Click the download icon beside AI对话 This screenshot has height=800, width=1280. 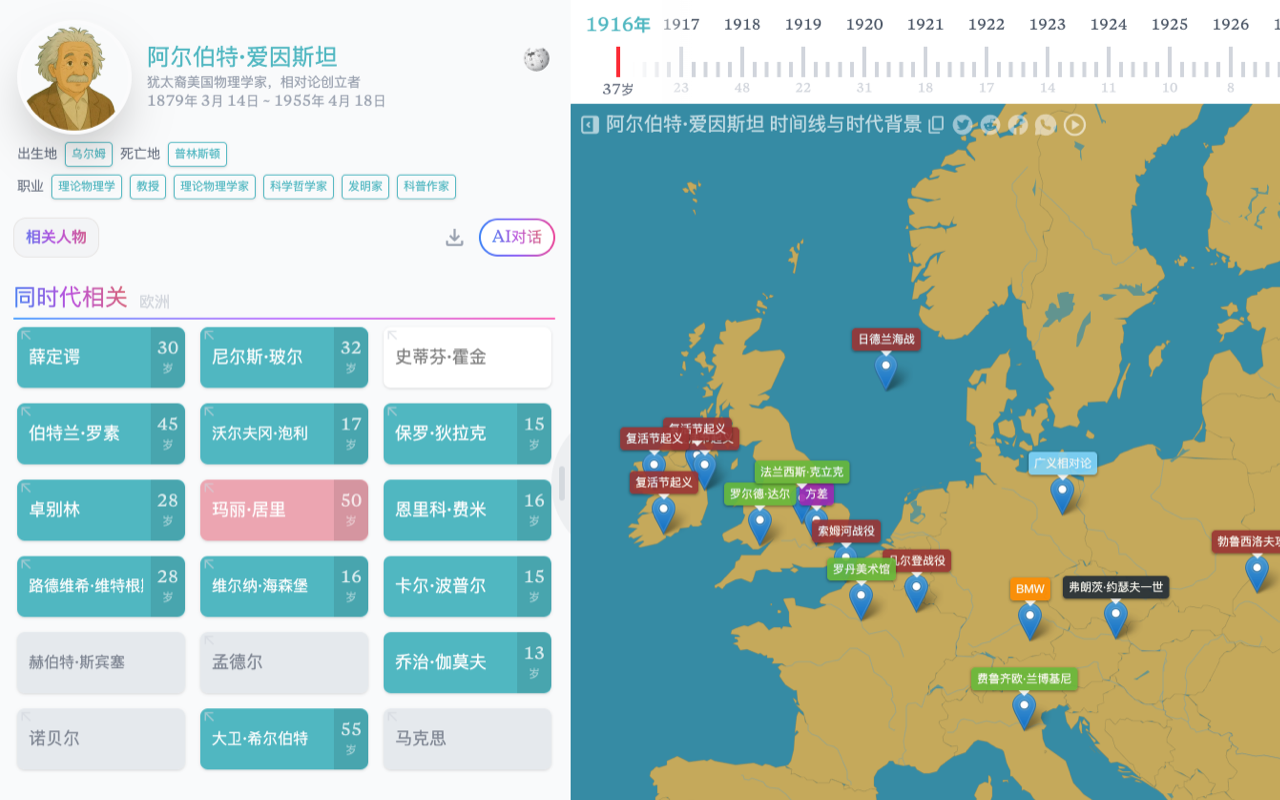pos(454,237)
